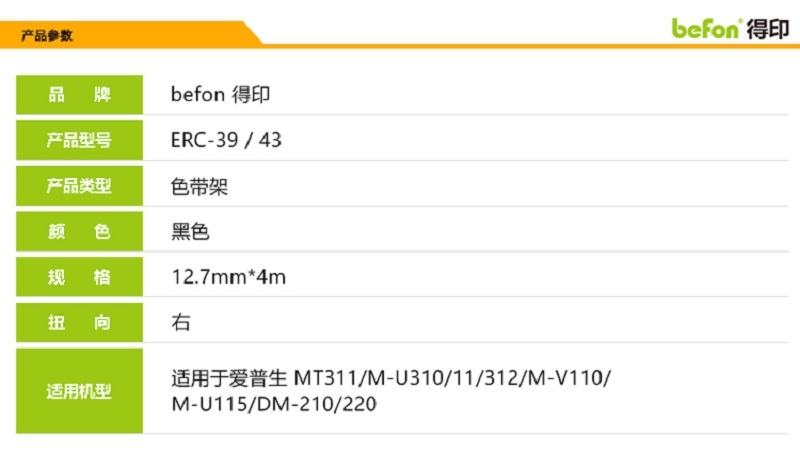This screenshot has width=800, height=469.
Task: Click the M-U115/DM-210/220 model line
Action: tap(274, 404)
